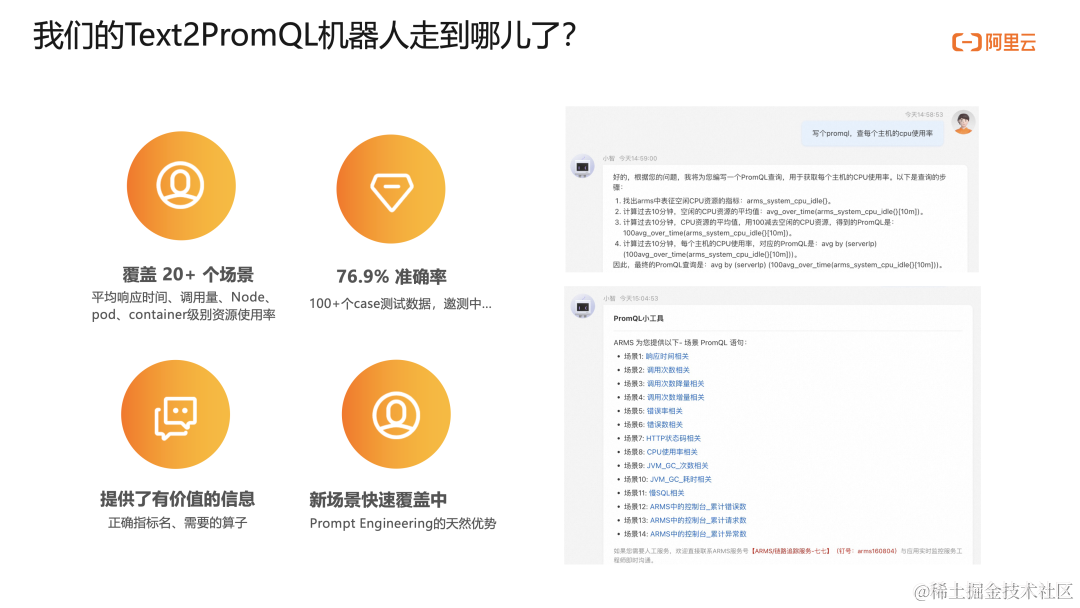Click the red ARMS/链路追踪服务-七七 service contact
This screenshot has height=608, width=1080.
pyautogui.click(x=791, y=551)
